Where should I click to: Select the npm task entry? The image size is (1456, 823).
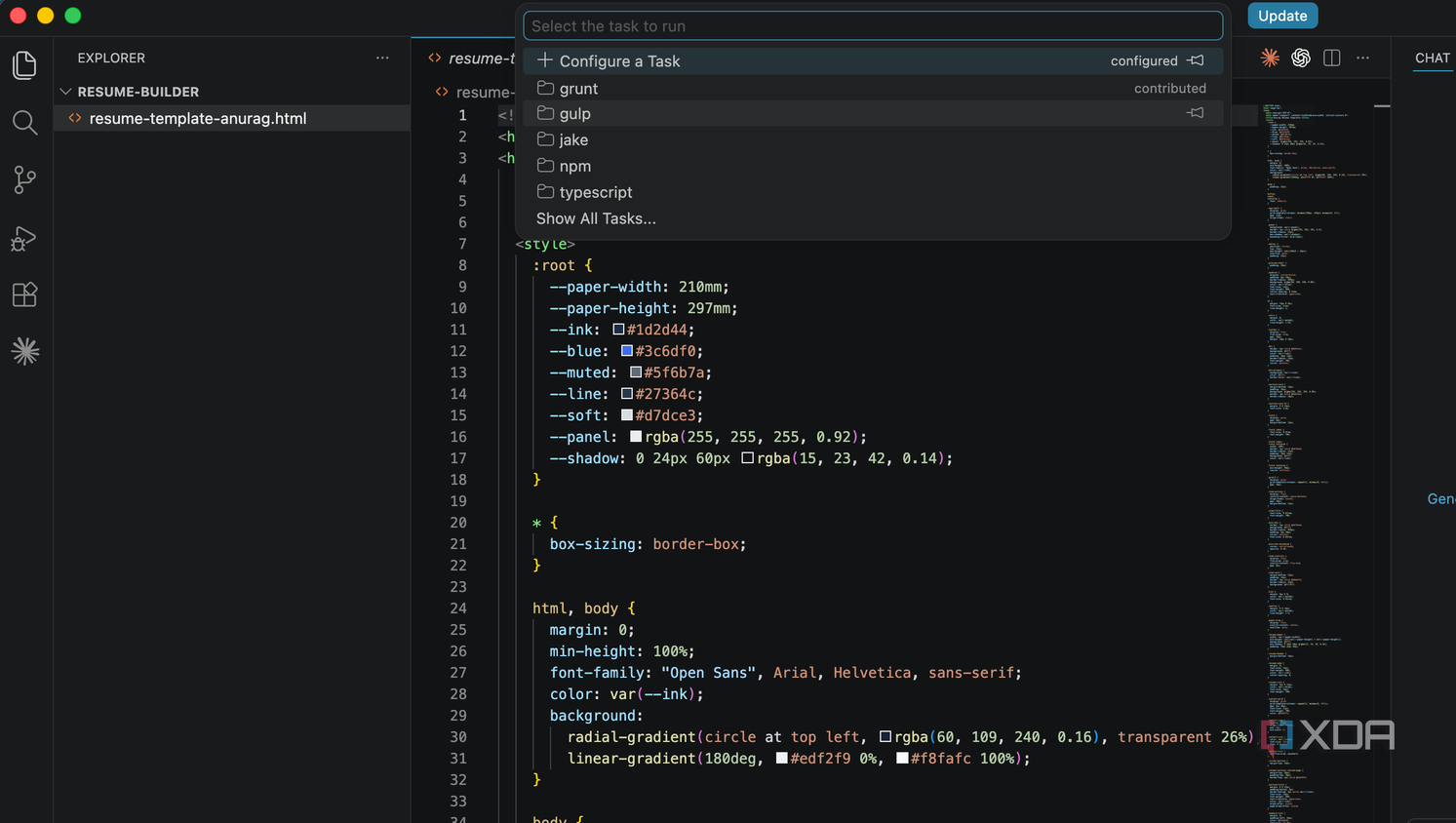click(x=873, y=166)
